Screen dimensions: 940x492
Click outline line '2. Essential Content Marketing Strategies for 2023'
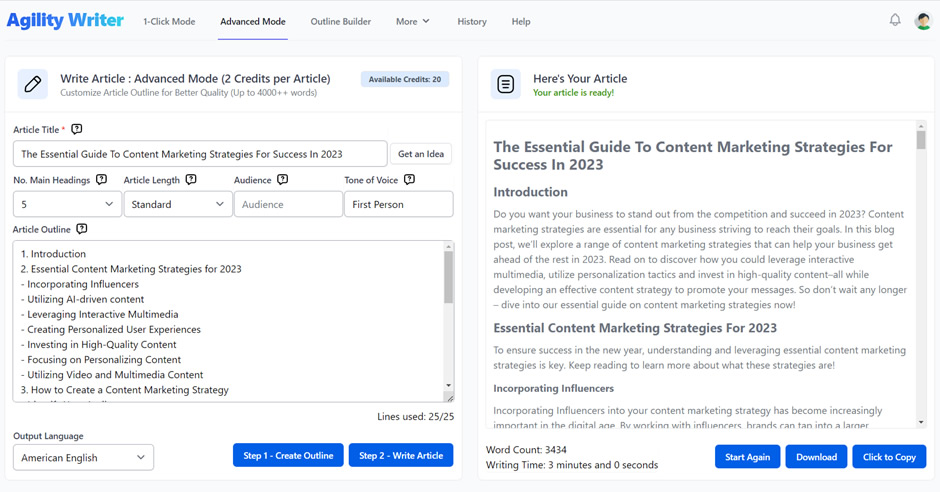(x=131, y=269)
